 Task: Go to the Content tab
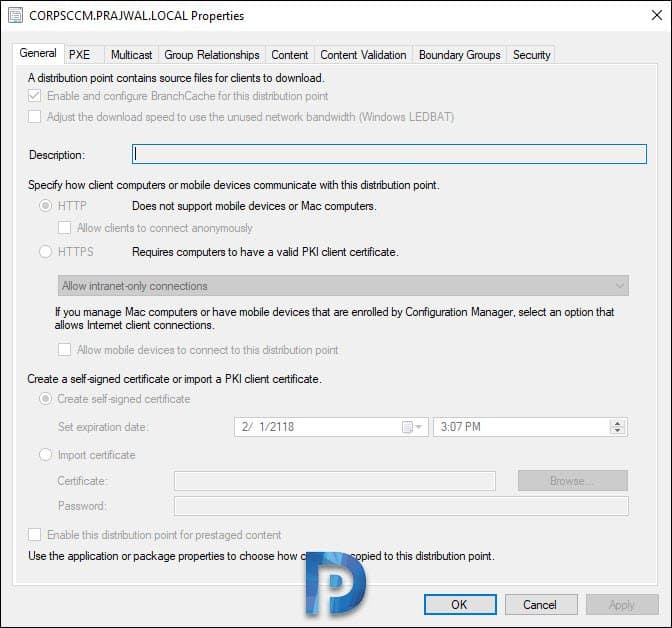(290, 55)
